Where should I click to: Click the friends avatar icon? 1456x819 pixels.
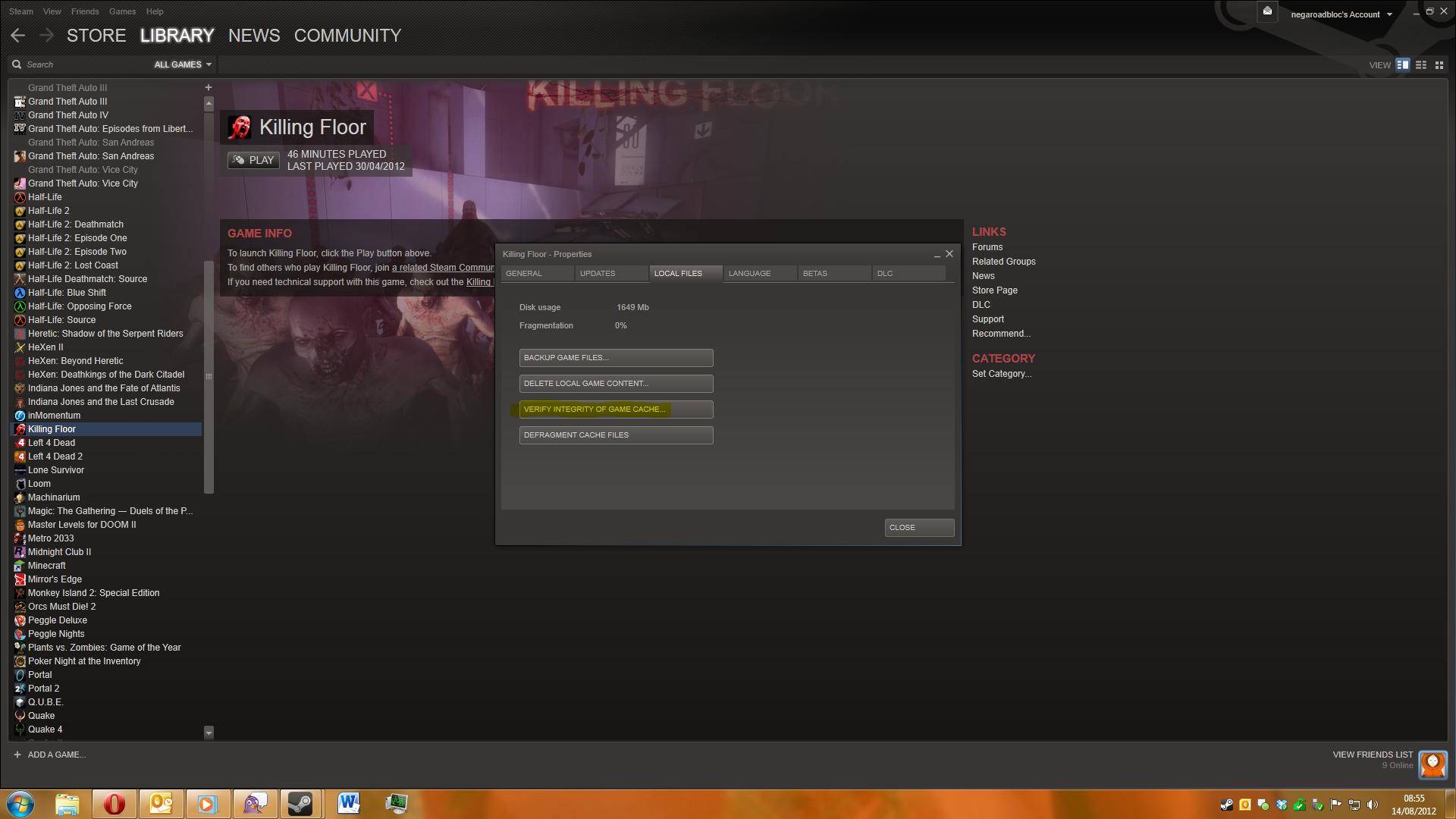[1433, 764]
